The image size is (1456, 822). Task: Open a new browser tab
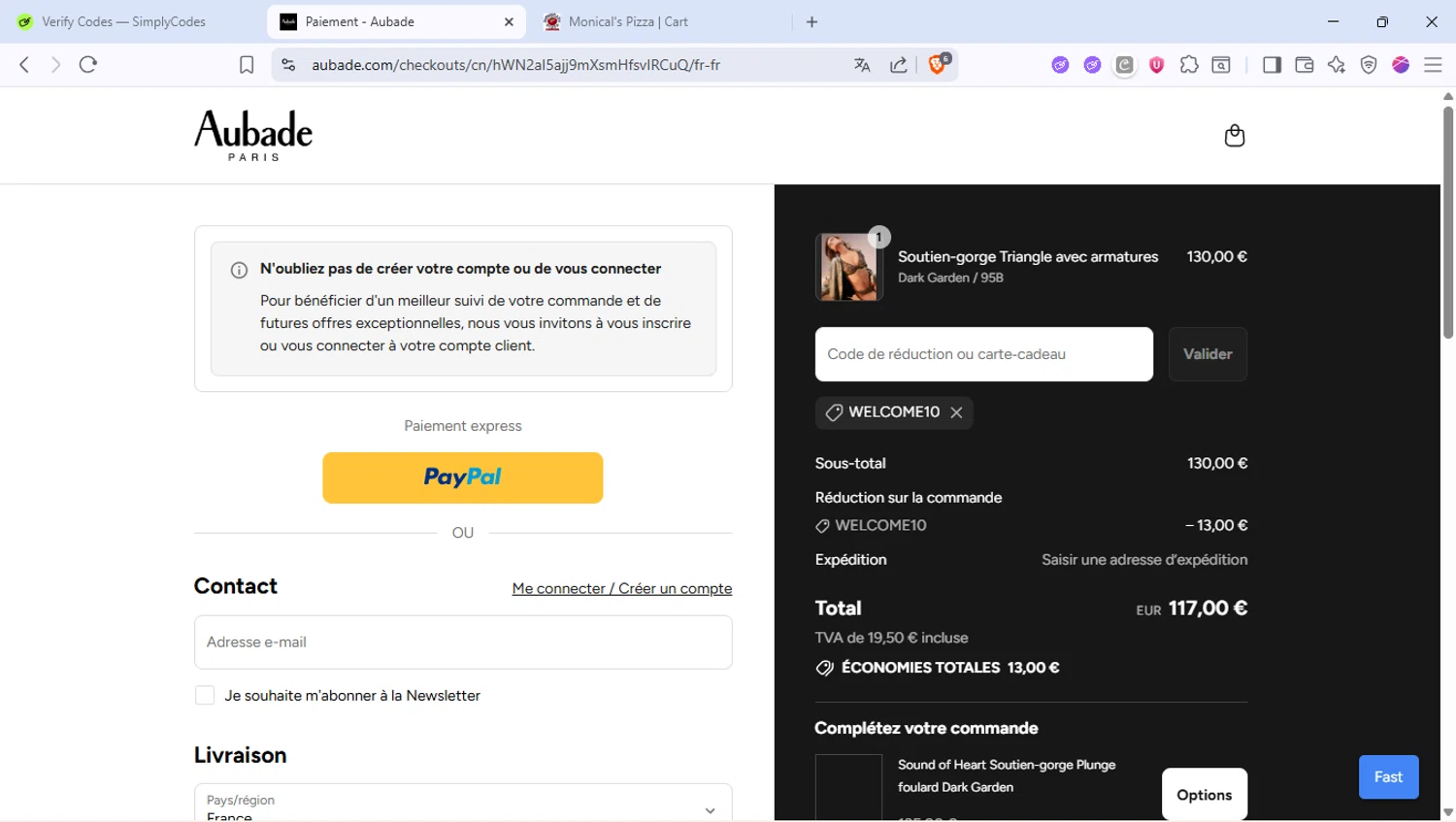point(812,21)
